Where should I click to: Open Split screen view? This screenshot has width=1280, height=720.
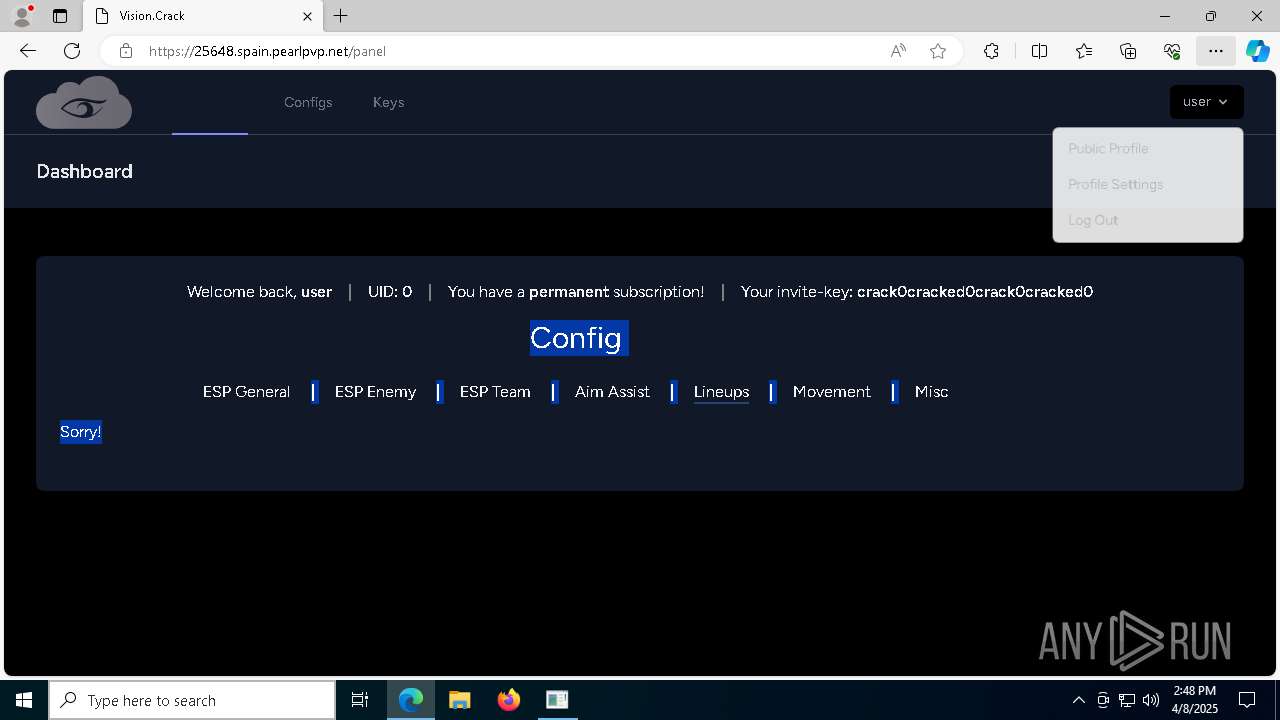coord(1039,51)
